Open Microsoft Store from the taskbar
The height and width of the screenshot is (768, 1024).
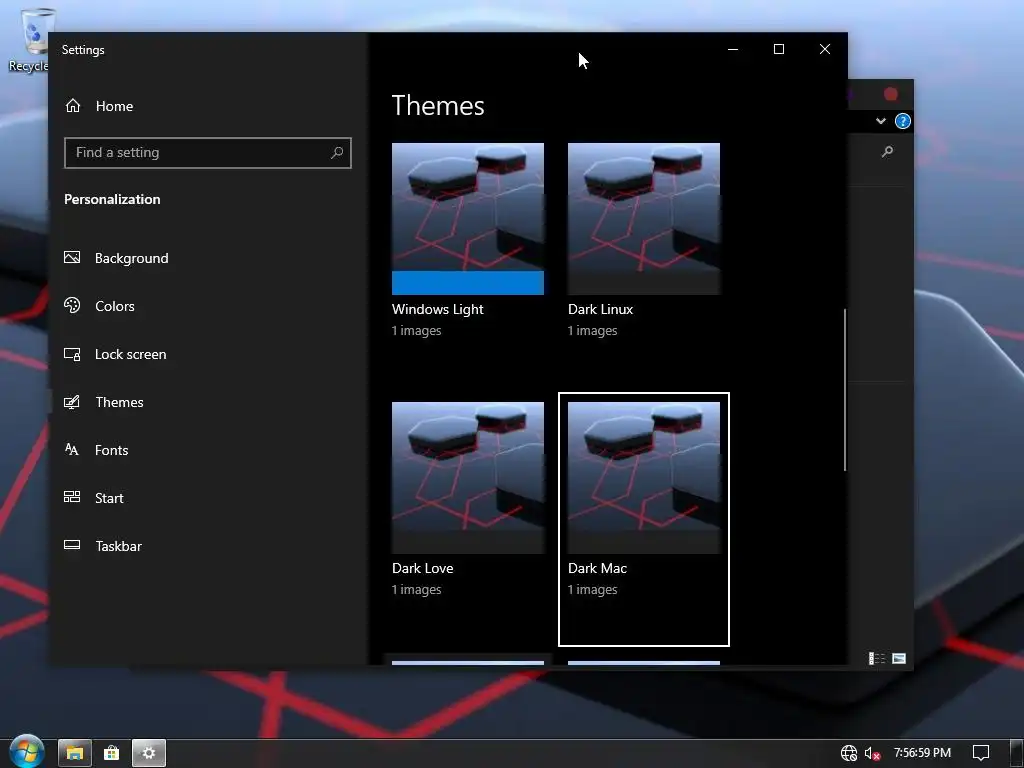(112, 753)
